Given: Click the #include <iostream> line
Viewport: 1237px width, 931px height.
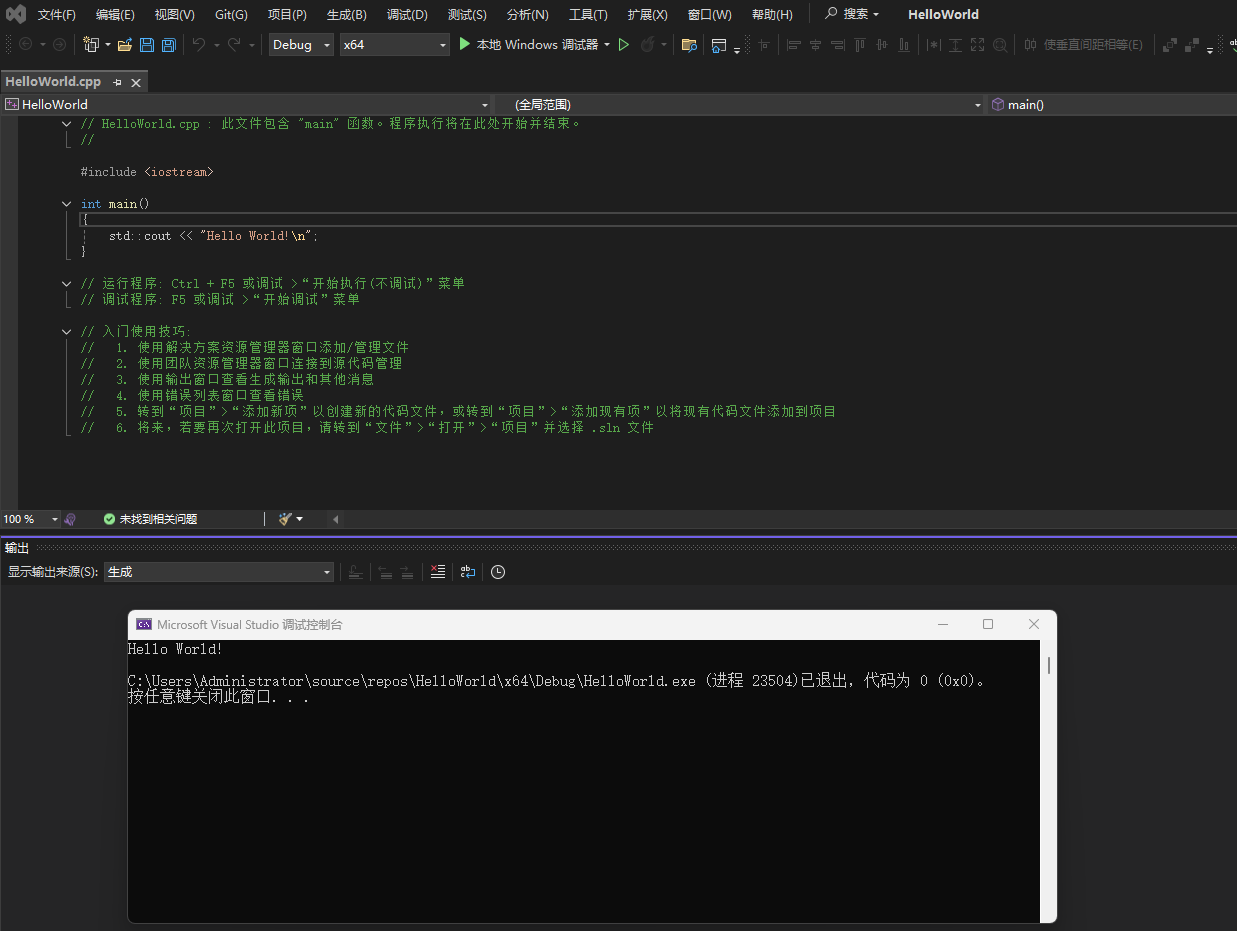Looking at the screenshot, I should coord(147,172).
